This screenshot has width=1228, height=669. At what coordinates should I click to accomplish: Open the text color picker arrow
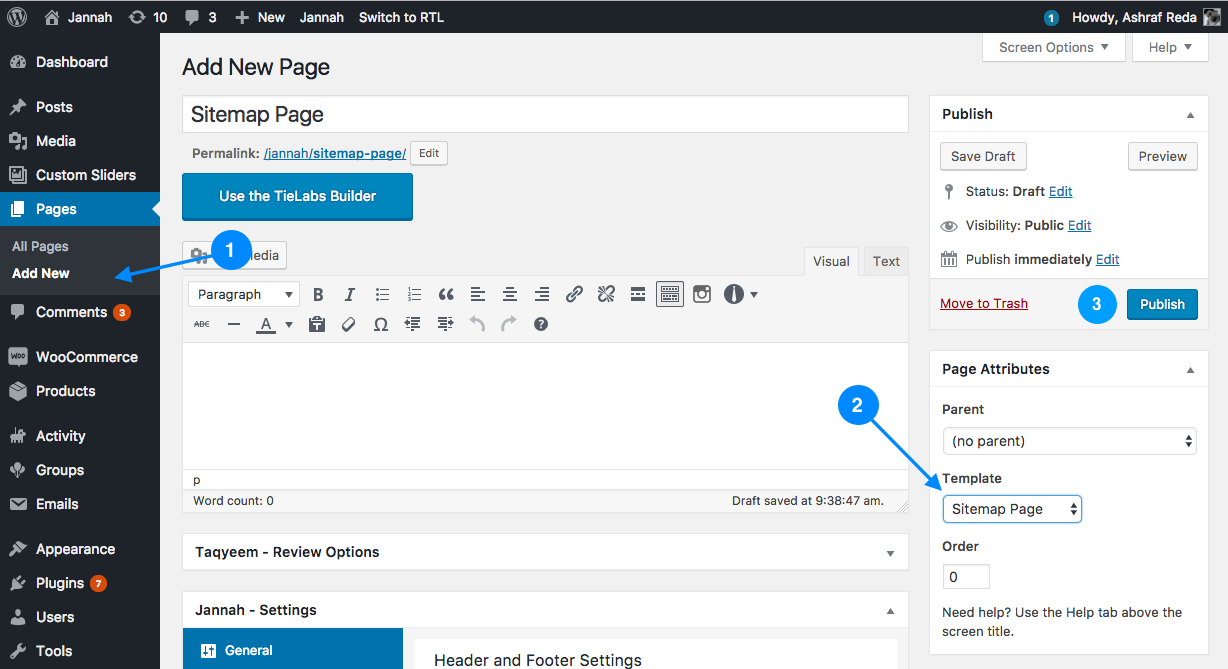289,324
